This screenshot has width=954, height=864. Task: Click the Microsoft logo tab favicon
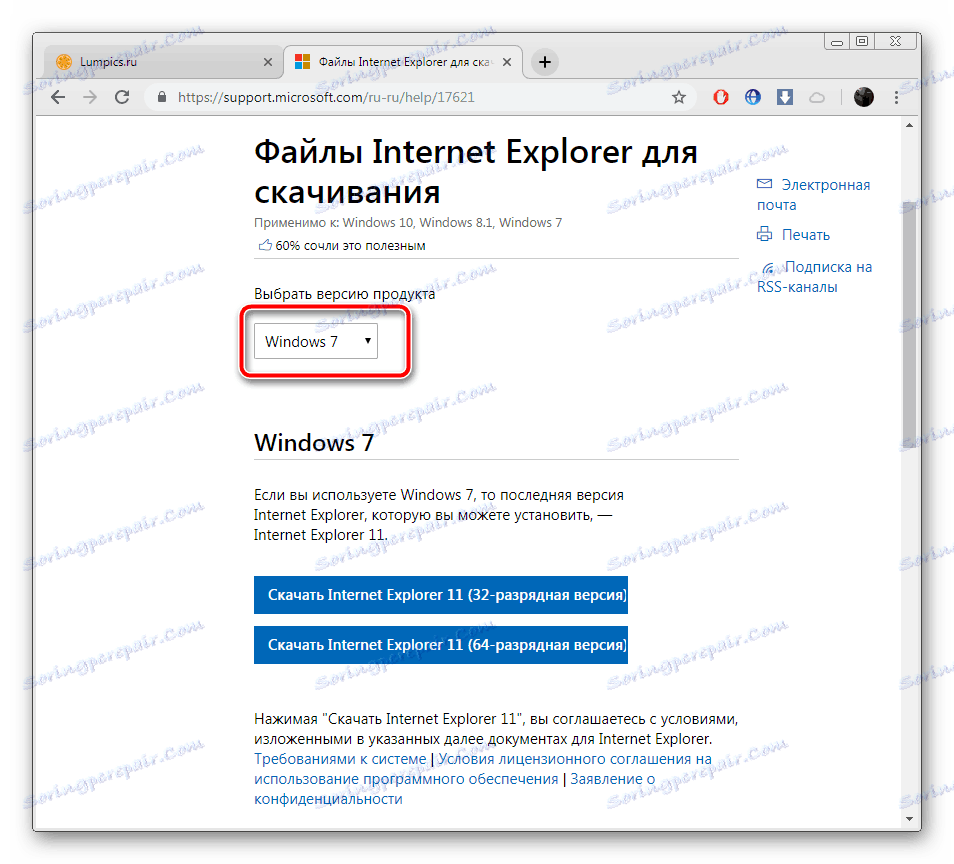[x=302, y=61]
